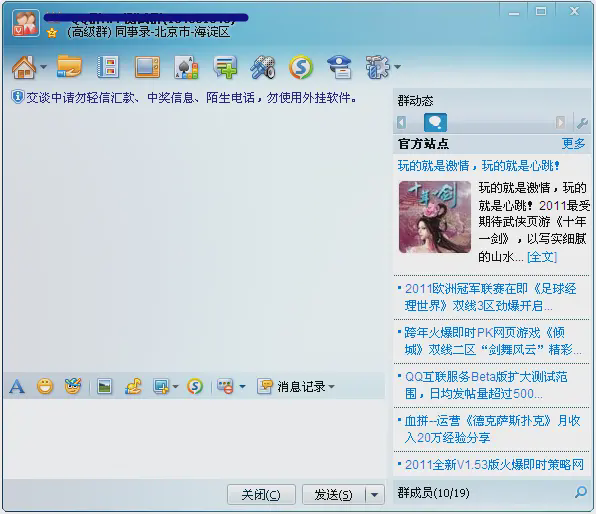The image size is (596, 514).
Task: Click the 群成员(10/19) header
Action: tap(433, 493)
